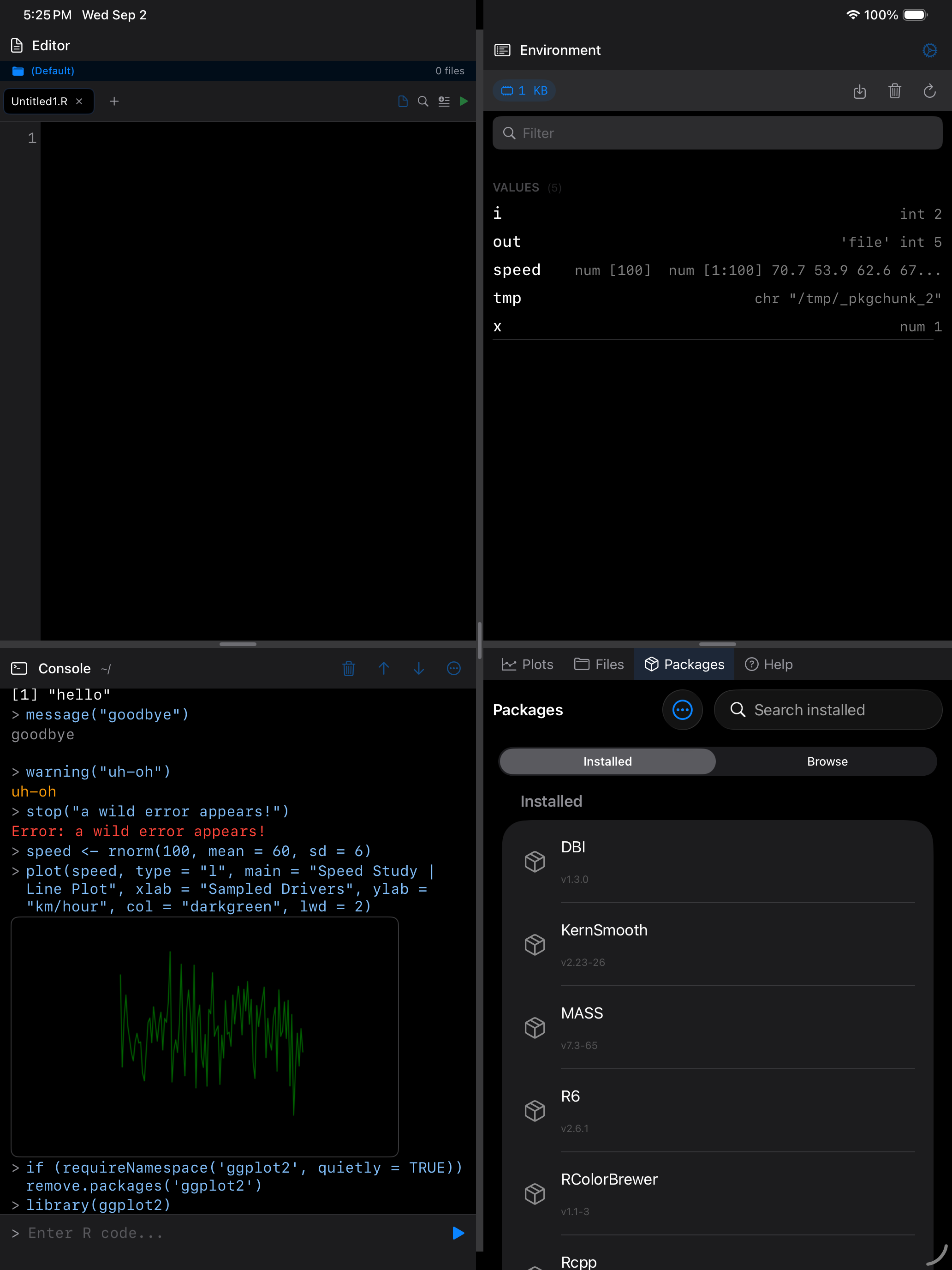The height and width of the screenshot is (1270, 952).
Task: Click the editor-console split handle
Action: pos(238,644)
